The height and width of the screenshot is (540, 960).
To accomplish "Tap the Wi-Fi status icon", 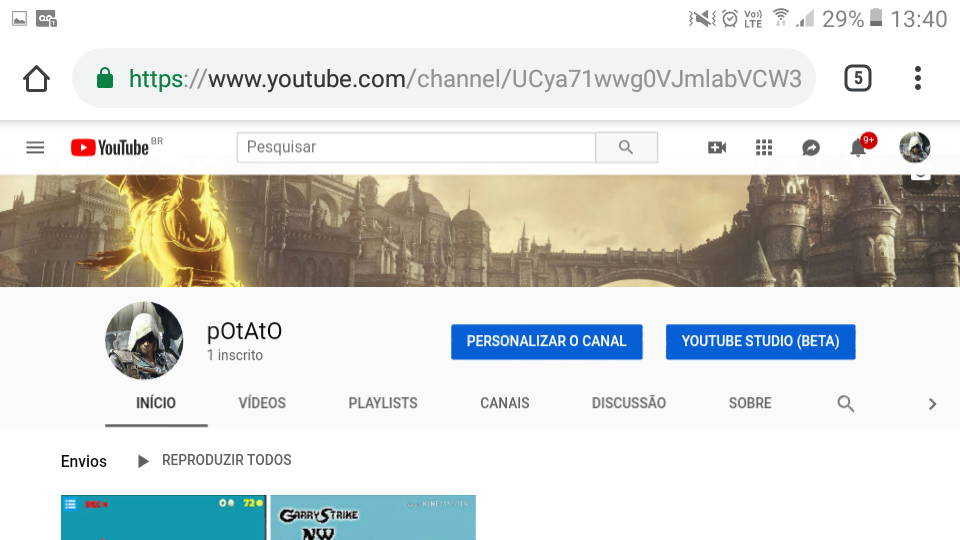I will [x=781, y=17].
